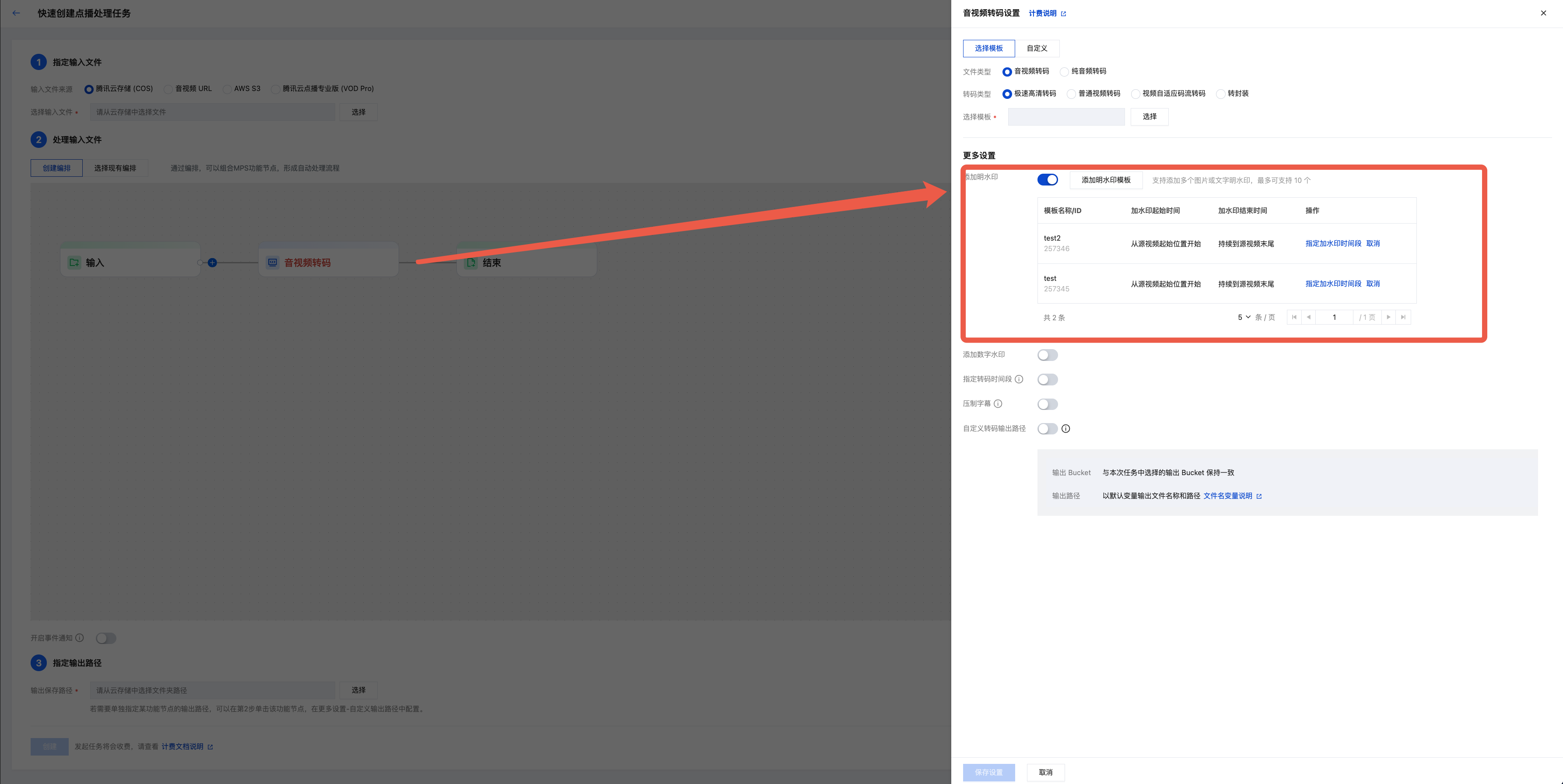Click 指定加水印时间段 link for test2
1563x784 pixels.
click(1333, 243)
